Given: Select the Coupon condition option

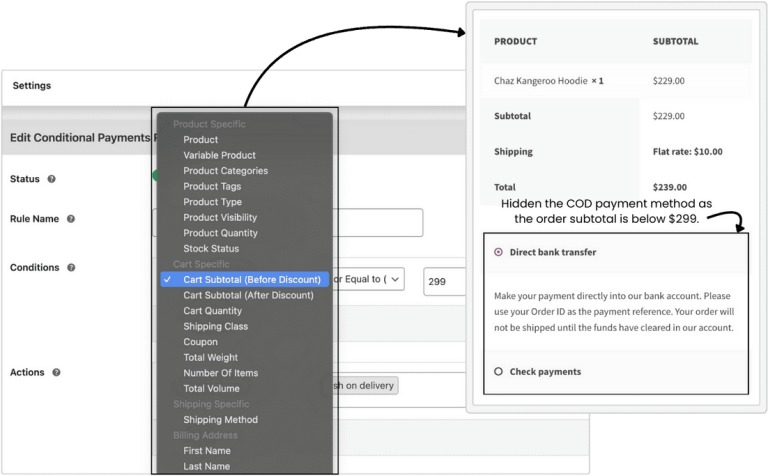Looking at the screenshot, I should [x=200, y=342].
